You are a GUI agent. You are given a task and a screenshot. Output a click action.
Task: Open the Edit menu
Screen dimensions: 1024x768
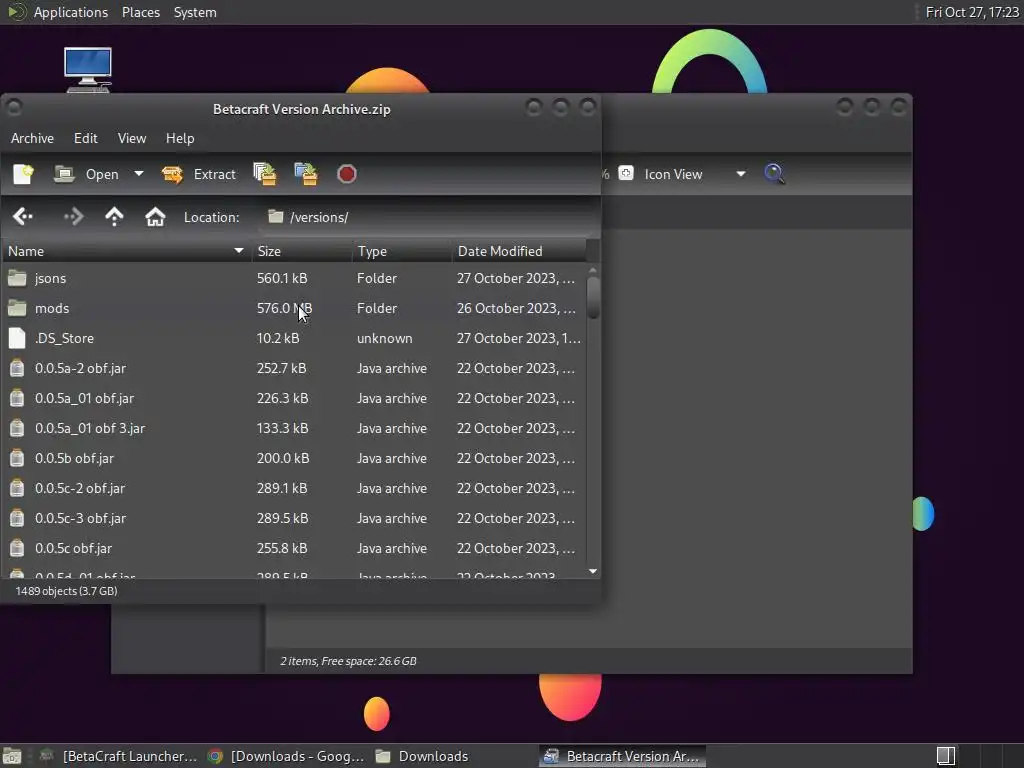pyautogui.click(x=86, y=138)
